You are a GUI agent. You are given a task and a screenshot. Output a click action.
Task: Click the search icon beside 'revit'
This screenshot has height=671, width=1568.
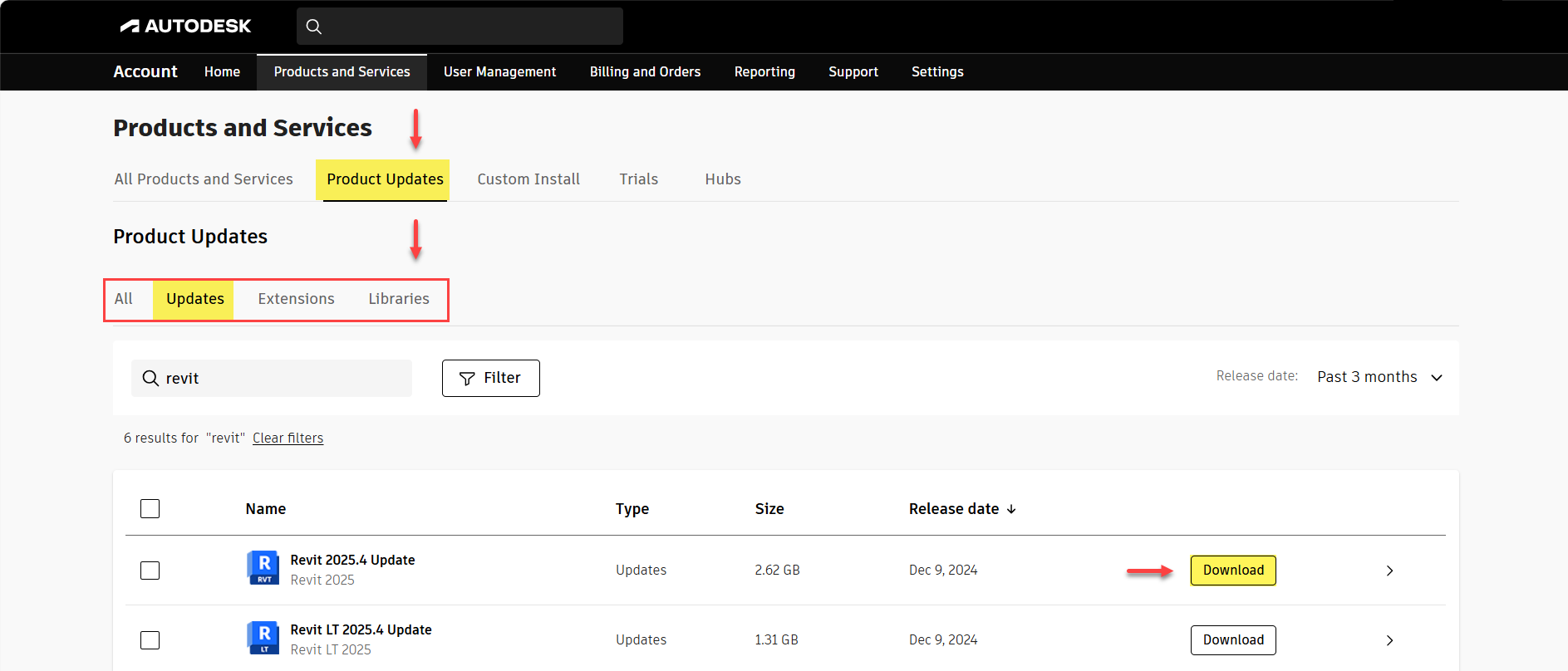point(150,378)
